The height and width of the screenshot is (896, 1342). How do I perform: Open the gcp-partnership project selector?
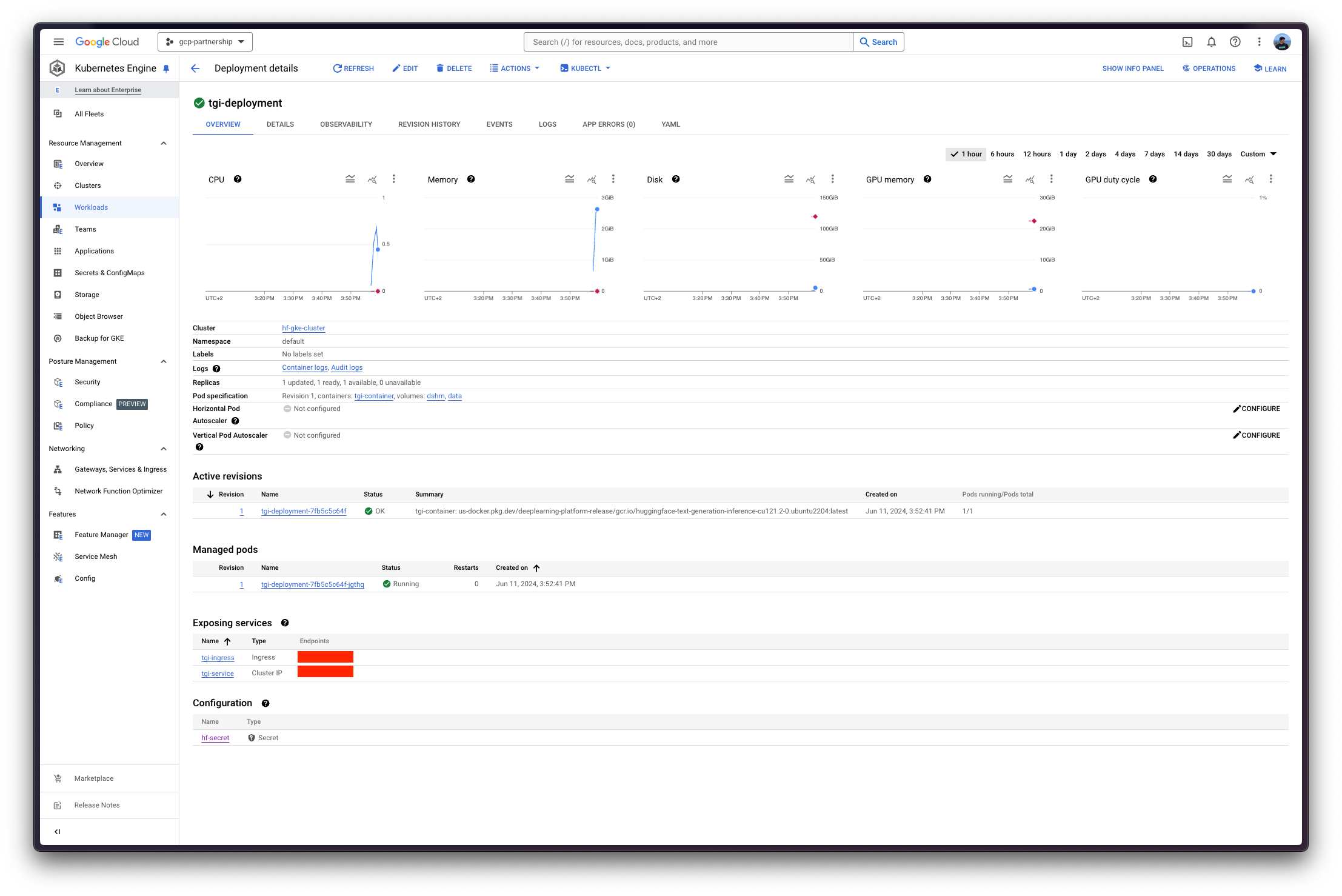(x=205, y=42)
